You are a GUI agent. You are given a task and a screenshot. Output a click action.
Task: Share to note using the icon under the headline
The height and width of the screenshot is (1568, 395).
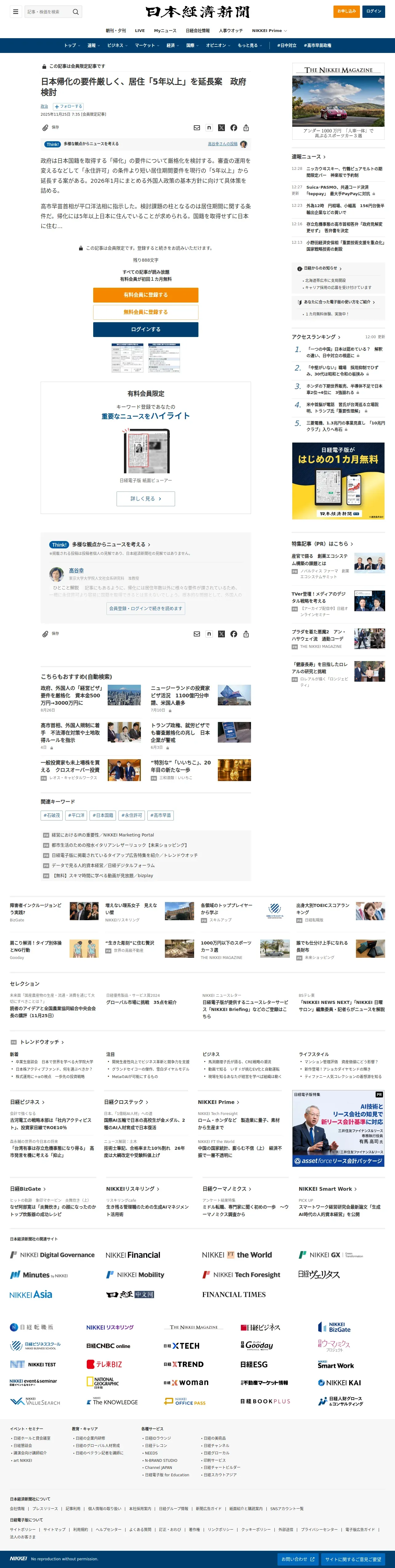209,128
